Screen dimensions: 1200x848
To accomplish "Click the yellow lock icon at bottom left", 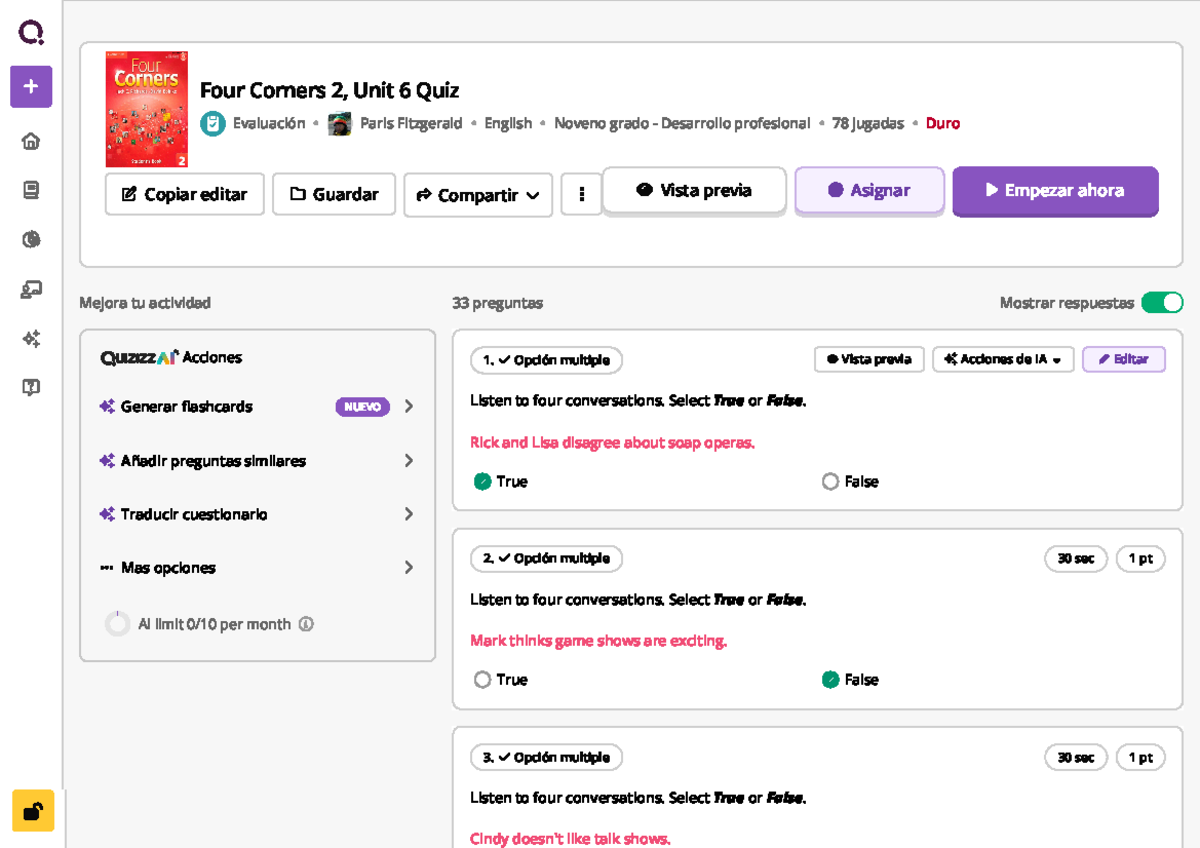I will [x=33, y=811].
